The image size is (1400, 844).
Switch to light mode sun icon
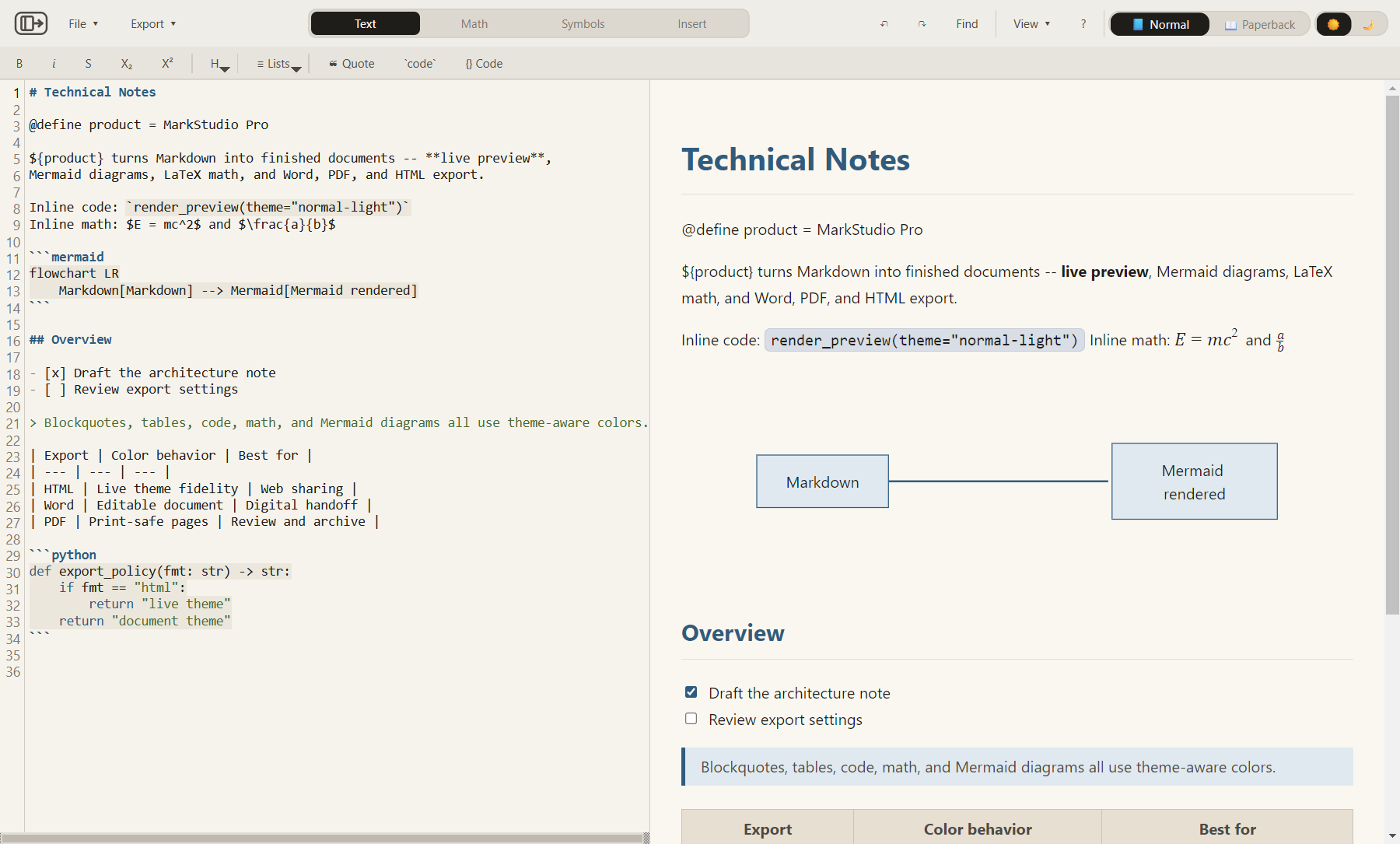coord(1333,24)
